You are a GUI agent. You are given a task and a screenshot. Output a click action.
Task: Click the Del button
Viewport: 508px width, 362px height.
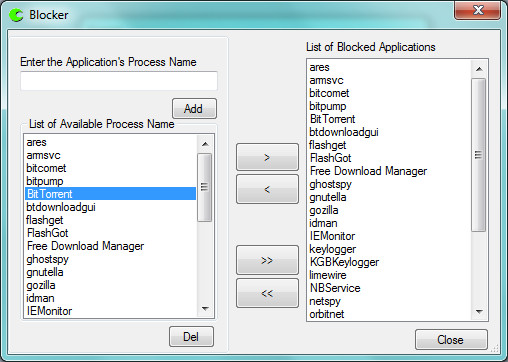[191, 337]
